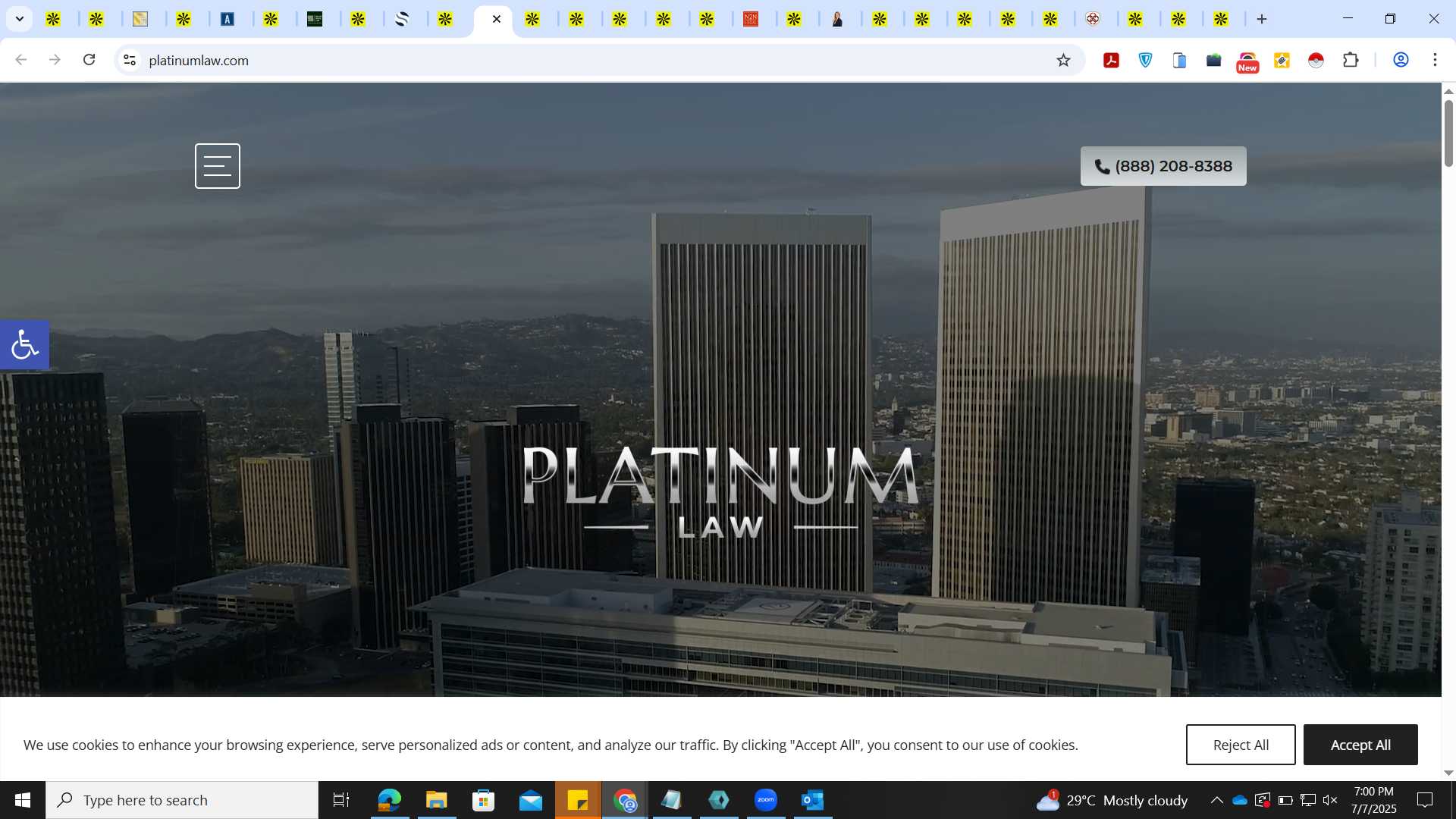Open OneDrive cloud tray icon
Screen dimensions: 1456x819
[x=1240, y=800]
